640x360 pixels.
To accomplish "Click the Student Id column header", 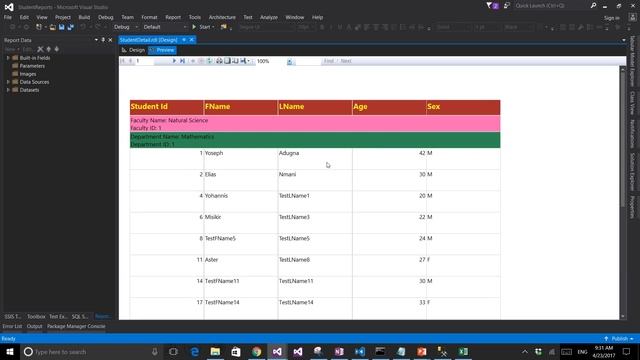I will pyautogui.click(x=167, y=107).
